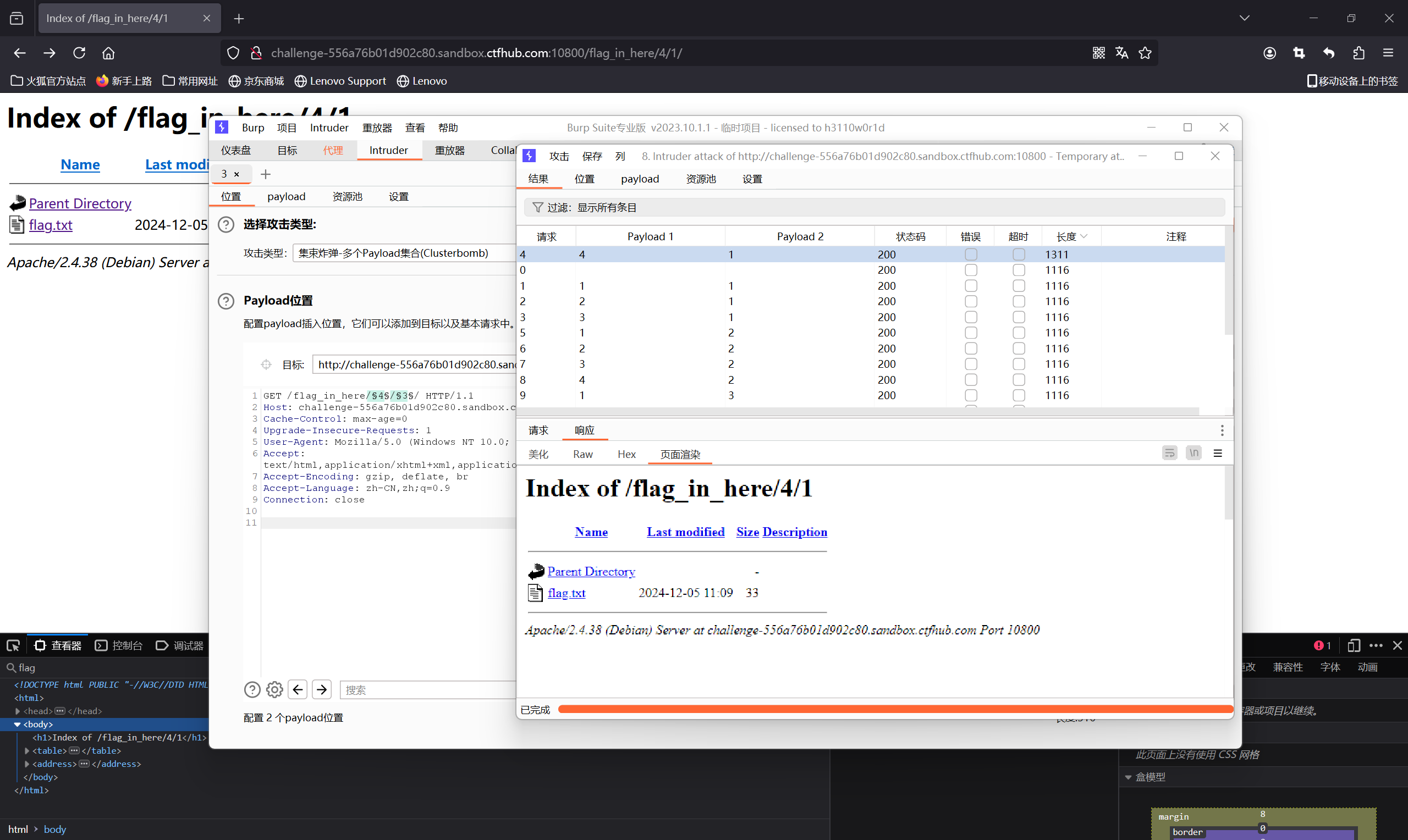
Task: Check the 超时 checkbox for request 0
Action: pos(1018,270)
